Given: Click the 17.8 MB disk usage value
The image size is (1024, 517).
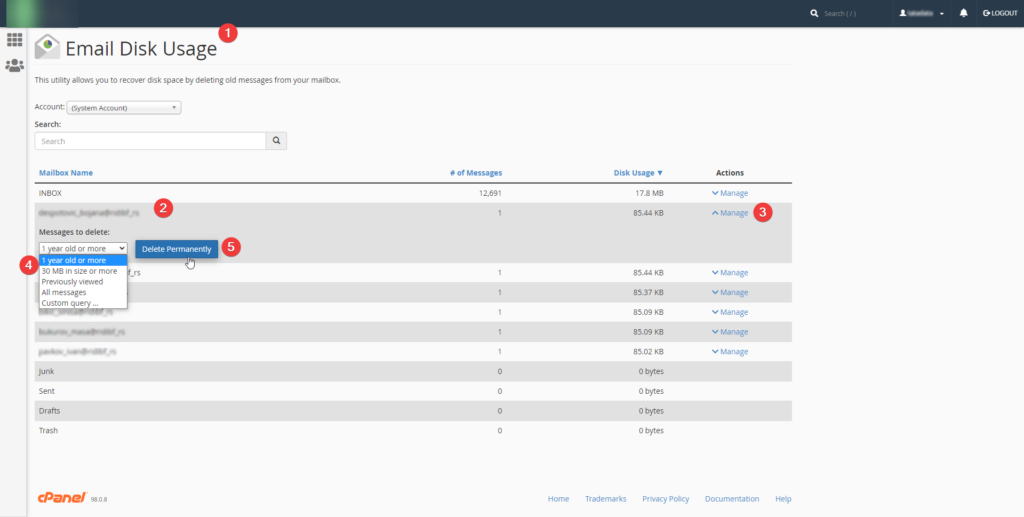Looking at the screenshot, I should (x=649, y=193).
